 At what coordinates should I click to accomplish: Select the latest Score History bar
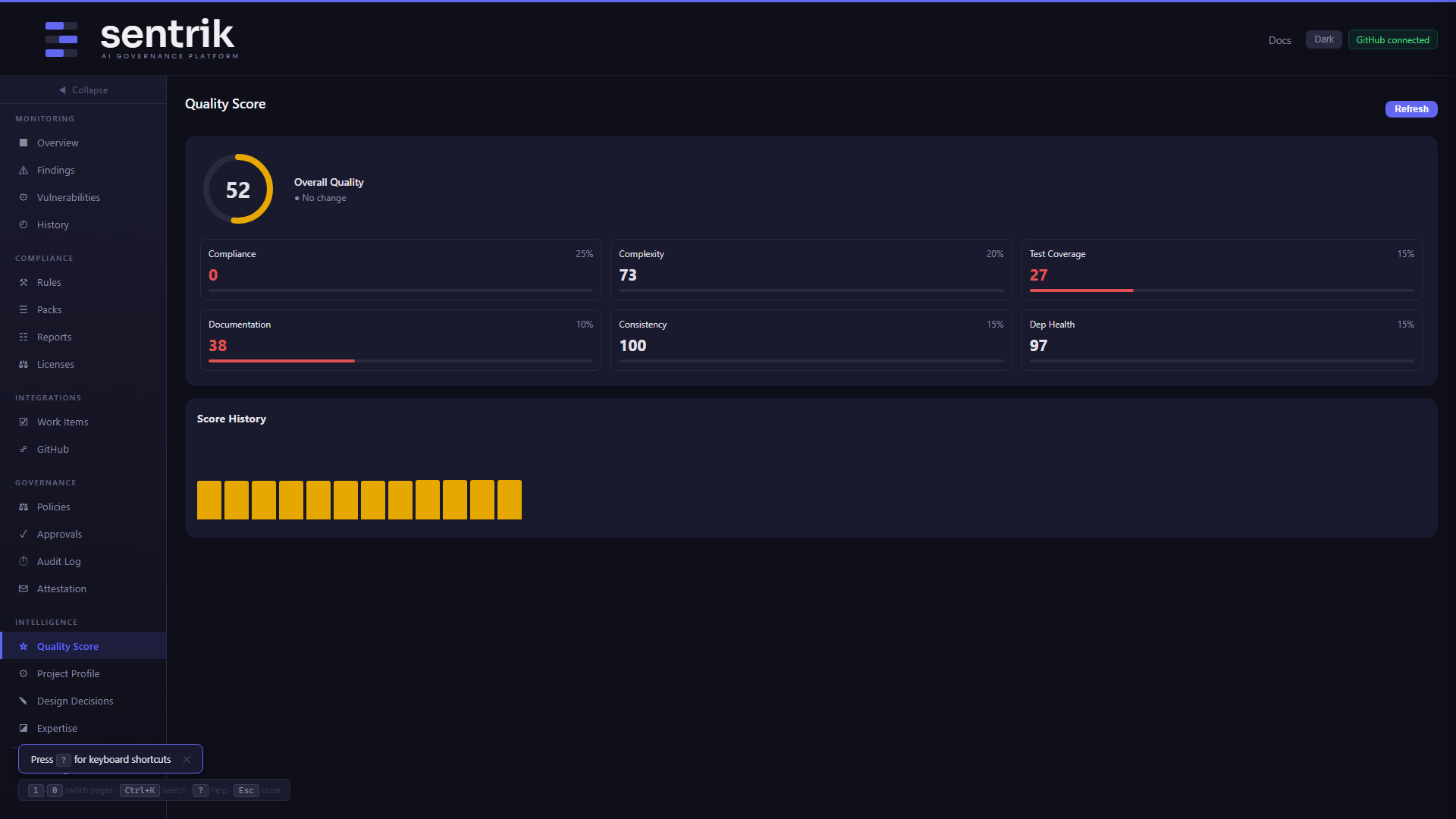509,499
